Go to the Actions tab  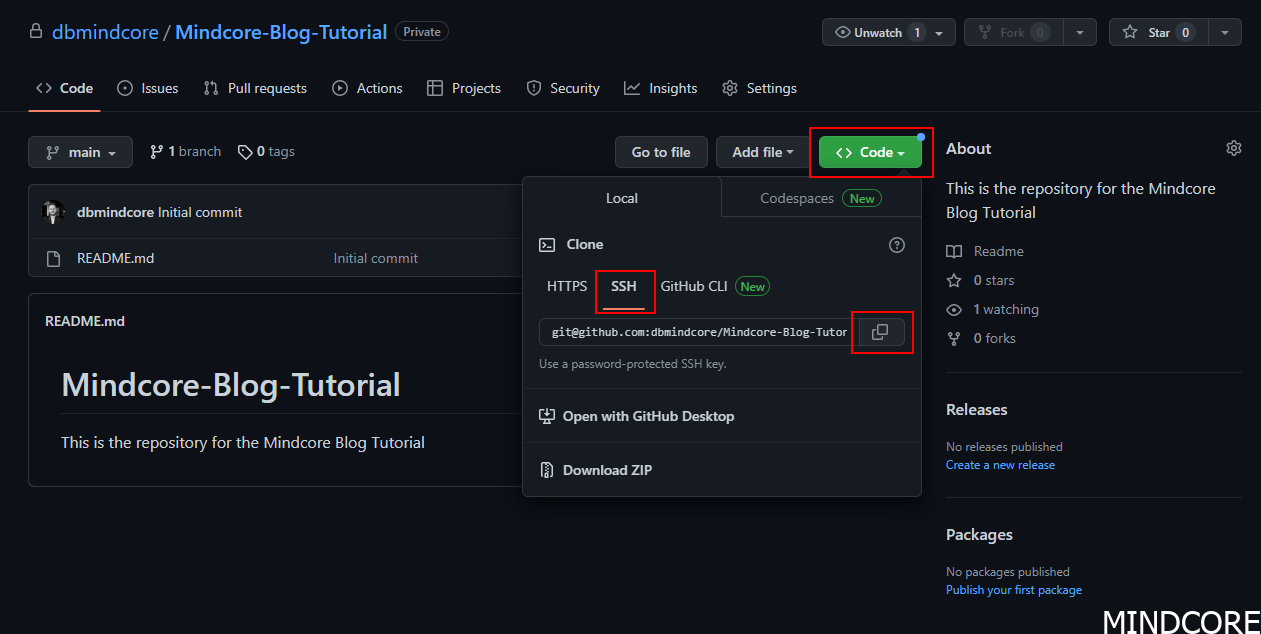pyautogui.click(x=367, y=88)
